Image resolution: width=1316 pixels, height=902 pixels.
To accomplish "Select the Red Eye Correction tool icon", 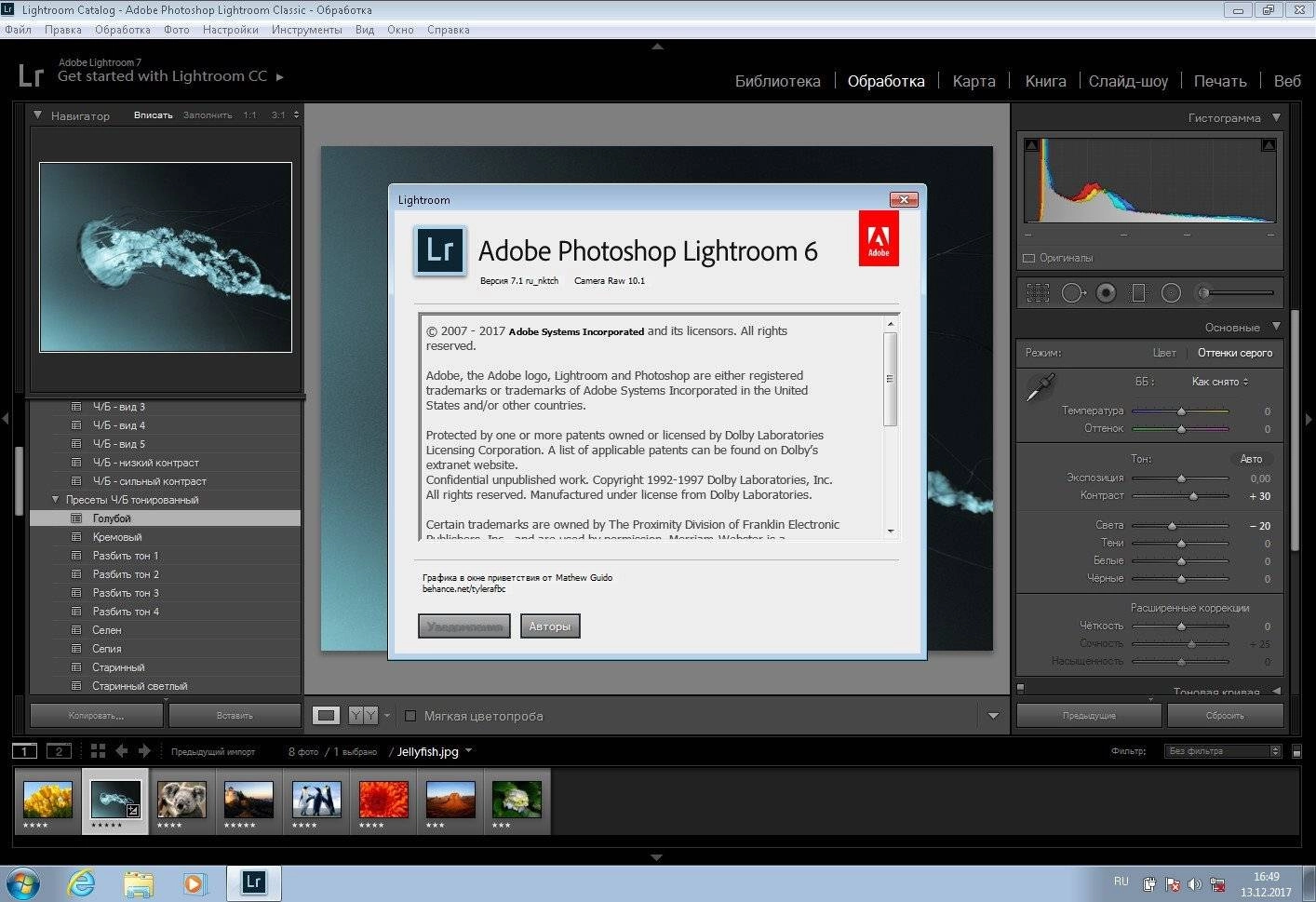I will tap(1106, 293).
